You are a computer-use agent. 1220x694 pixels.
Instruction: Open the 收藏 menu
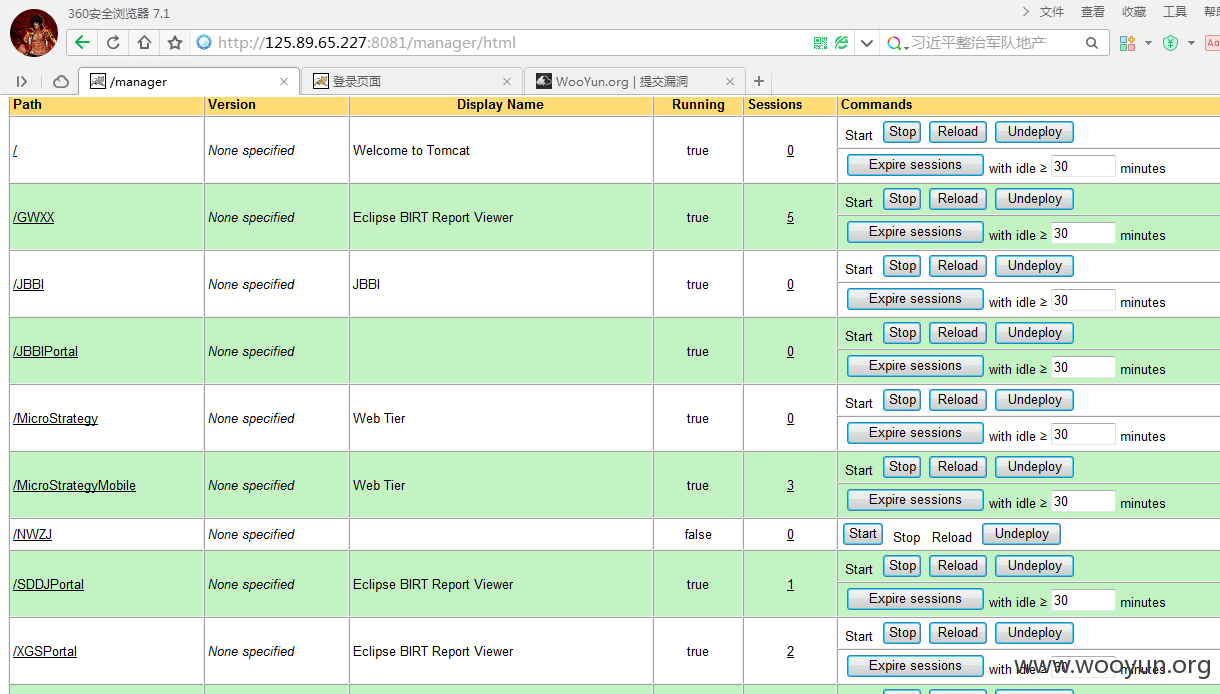[1134, 12]
